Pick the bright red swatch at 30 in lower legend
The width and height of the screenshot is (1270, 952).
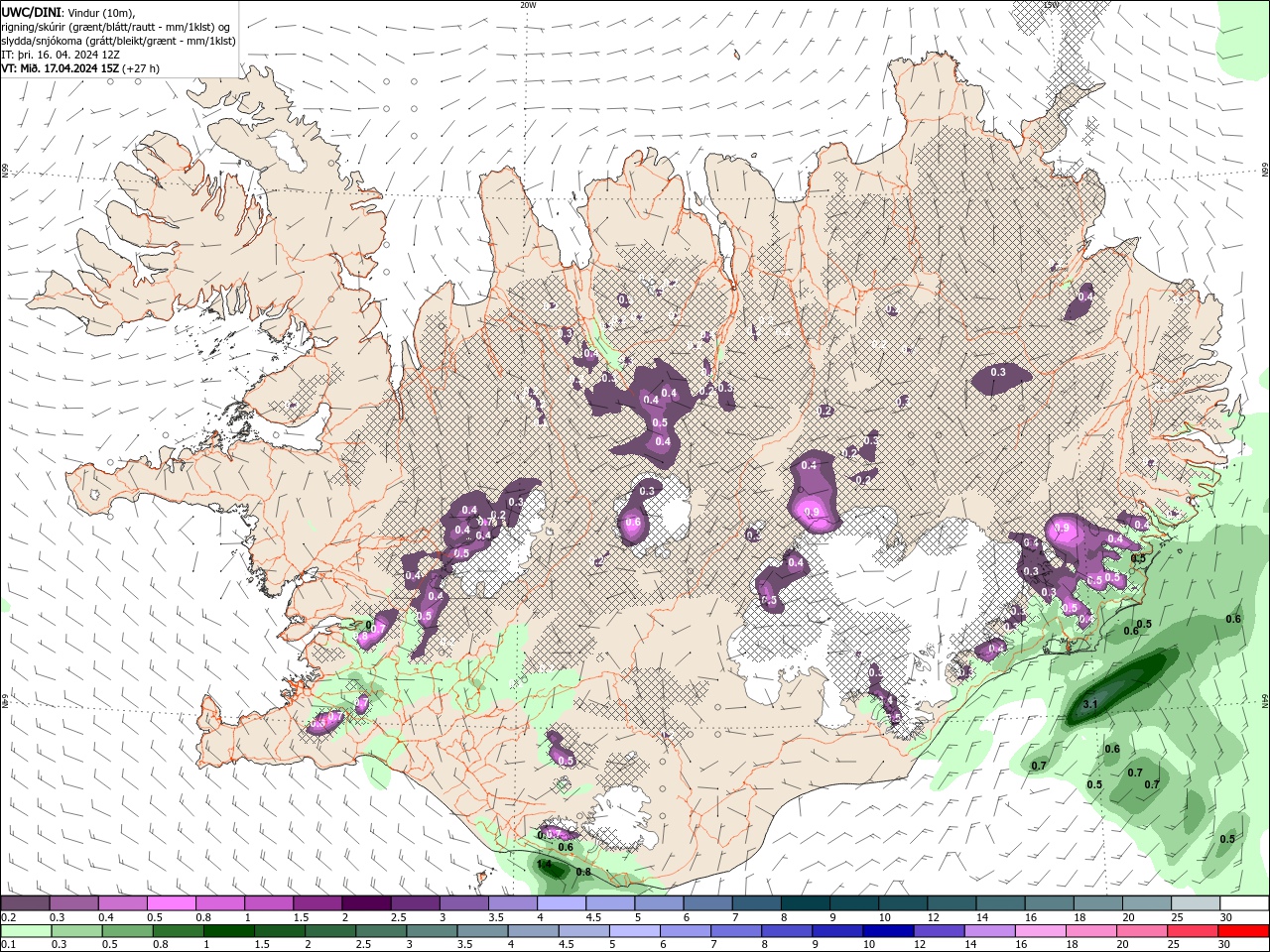pyautogui.click(x=1241, y=931)
